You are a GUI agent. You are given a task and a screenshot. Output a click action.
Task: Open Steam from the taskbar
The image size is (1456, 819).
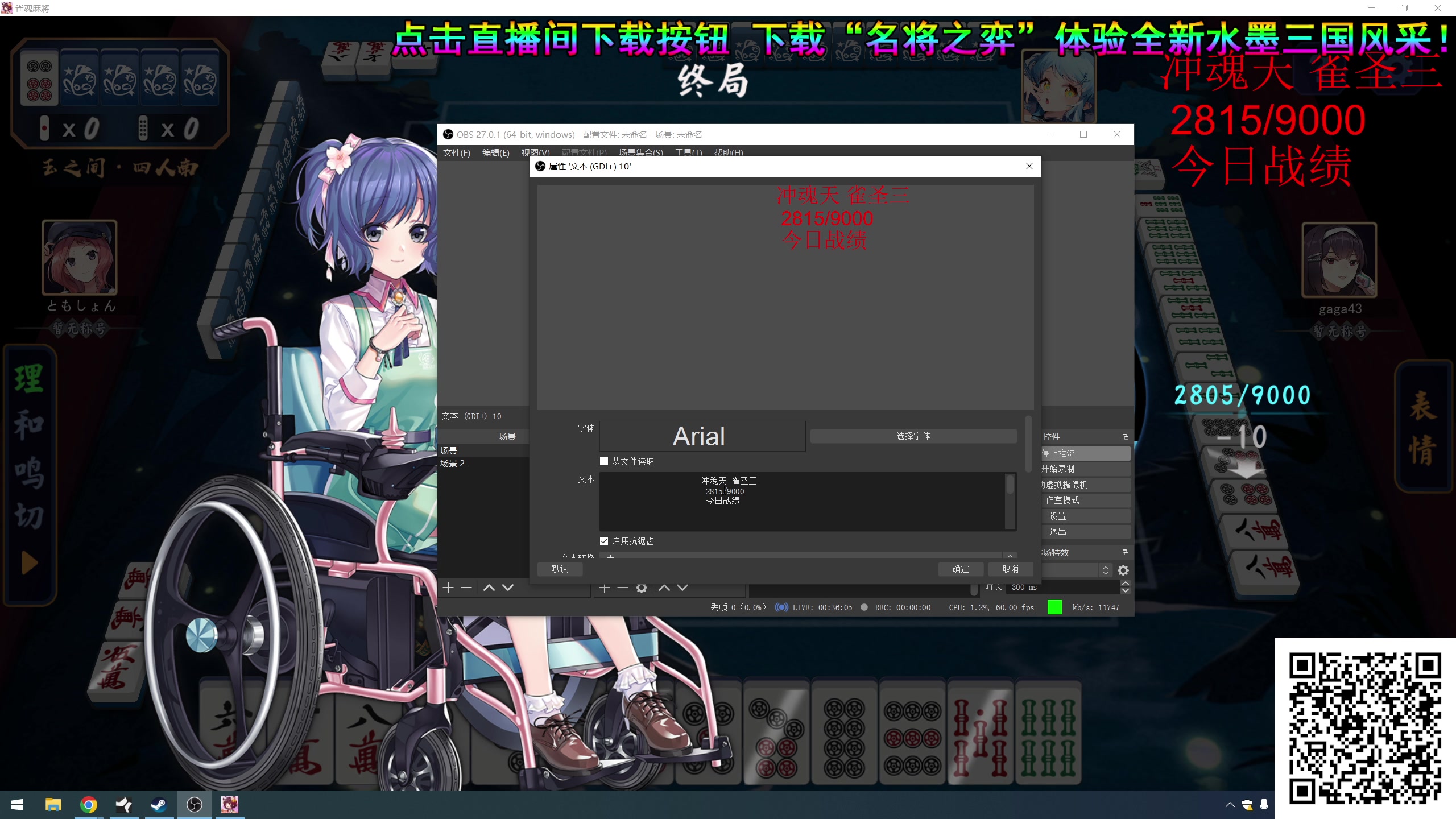coord(159,805)
